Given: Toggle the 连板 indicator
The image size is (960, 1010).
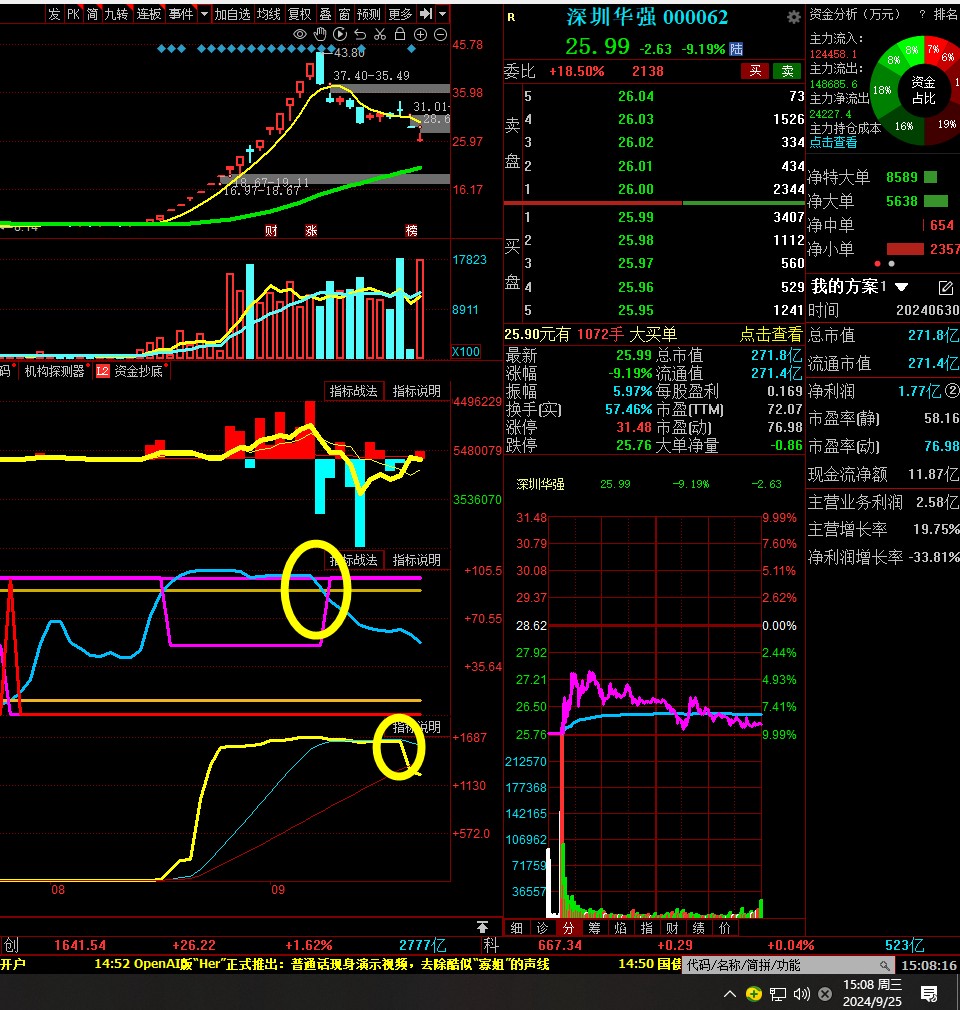Looking at the screenshot, I should pos(149,14).
